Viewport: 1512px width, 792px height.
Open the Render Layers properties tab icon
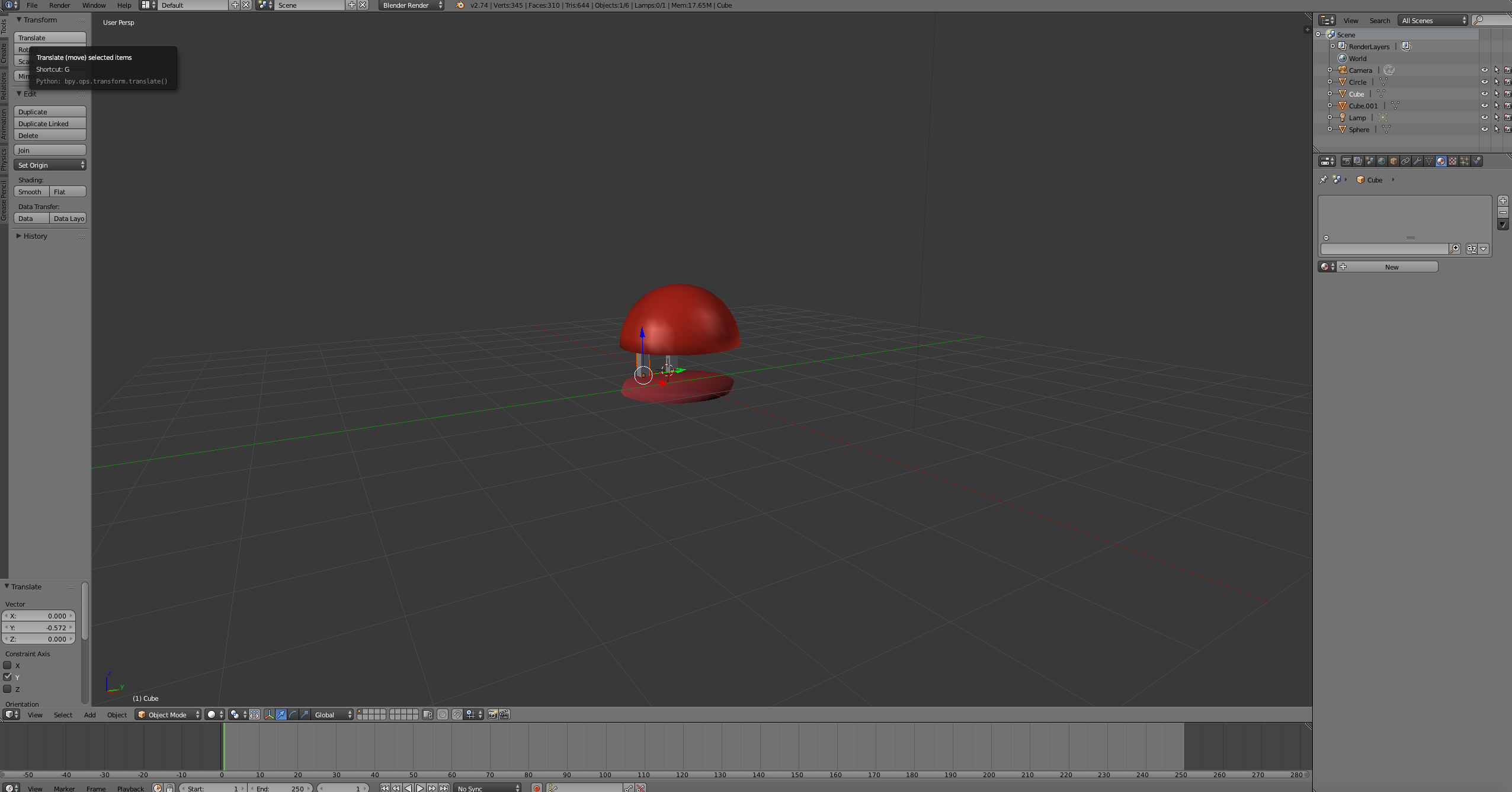coord(1358,161)
